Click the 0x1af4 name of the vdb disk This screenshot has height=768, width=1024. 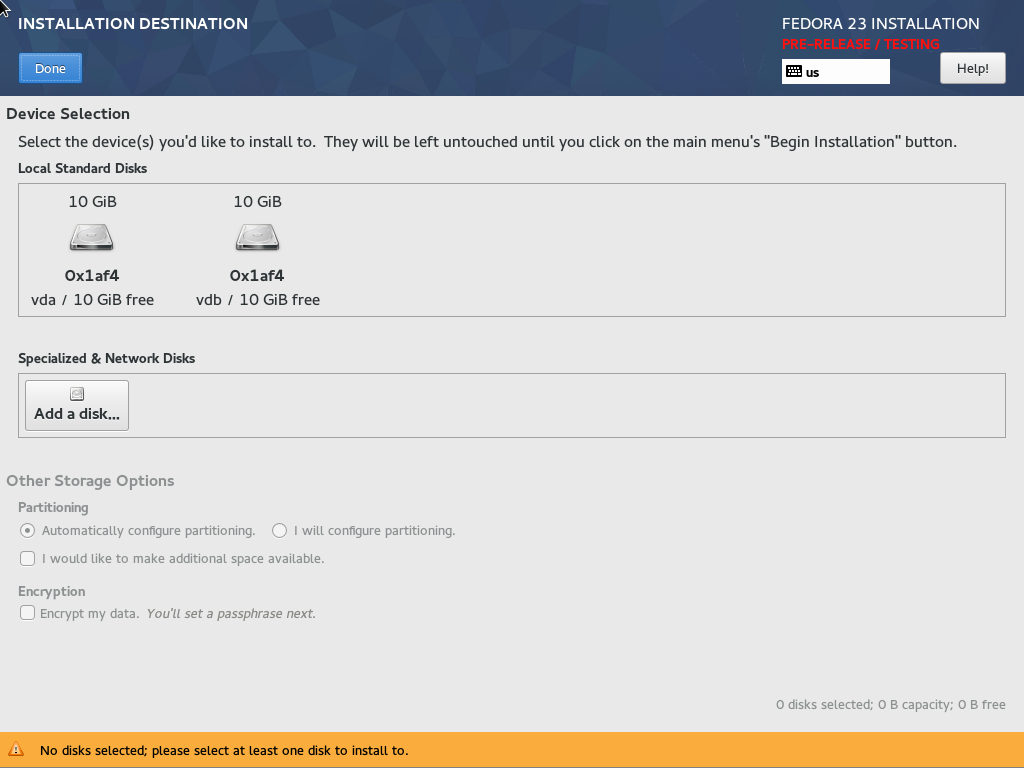pyautogui.click(x=257, y=276)
